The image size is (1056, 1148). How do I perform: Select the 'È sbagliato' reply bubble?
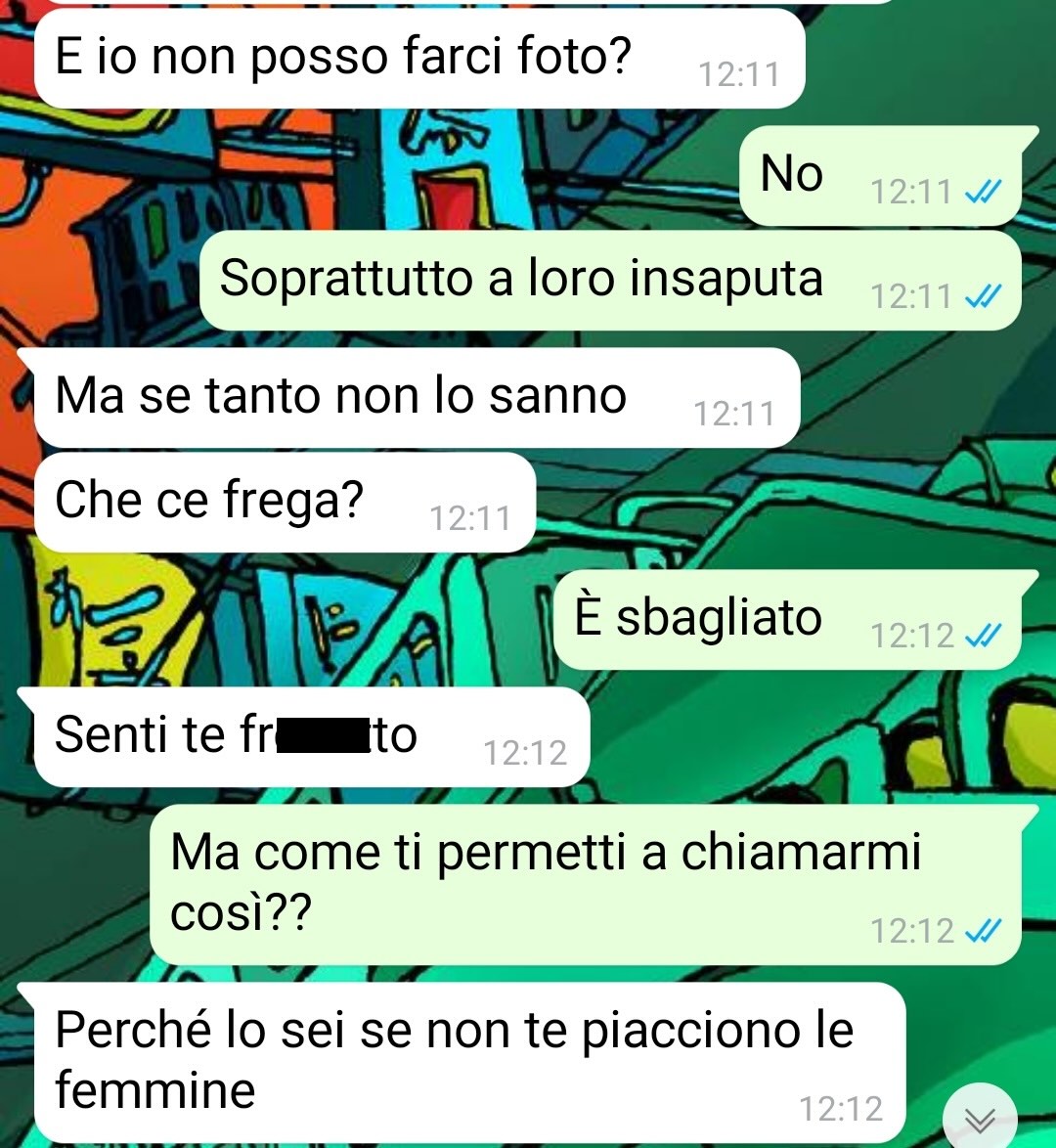coord(796,619)
